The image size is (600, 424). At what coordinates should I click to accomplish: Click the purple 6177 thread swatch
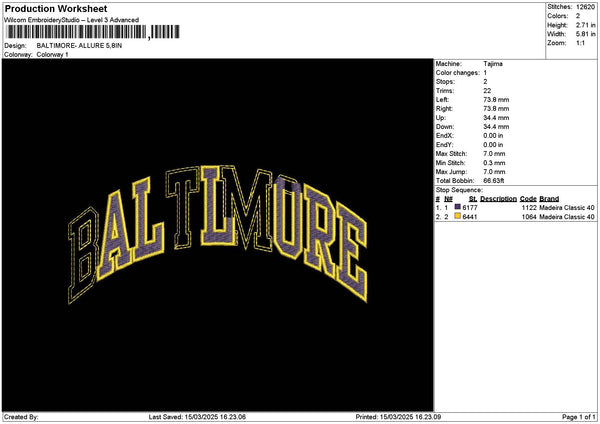pyautogui.click(x=457, y=207)
